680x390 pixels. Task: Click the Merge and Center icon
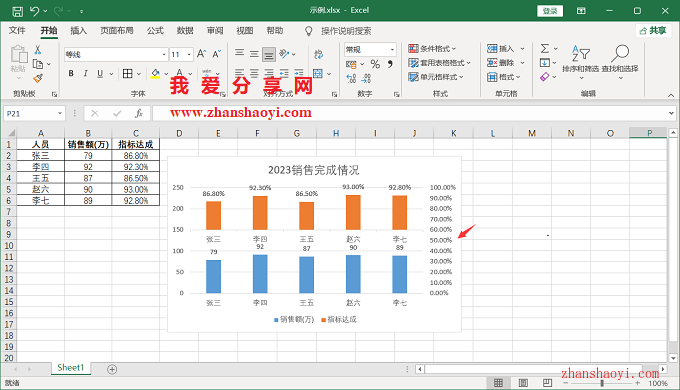point(318,73)
